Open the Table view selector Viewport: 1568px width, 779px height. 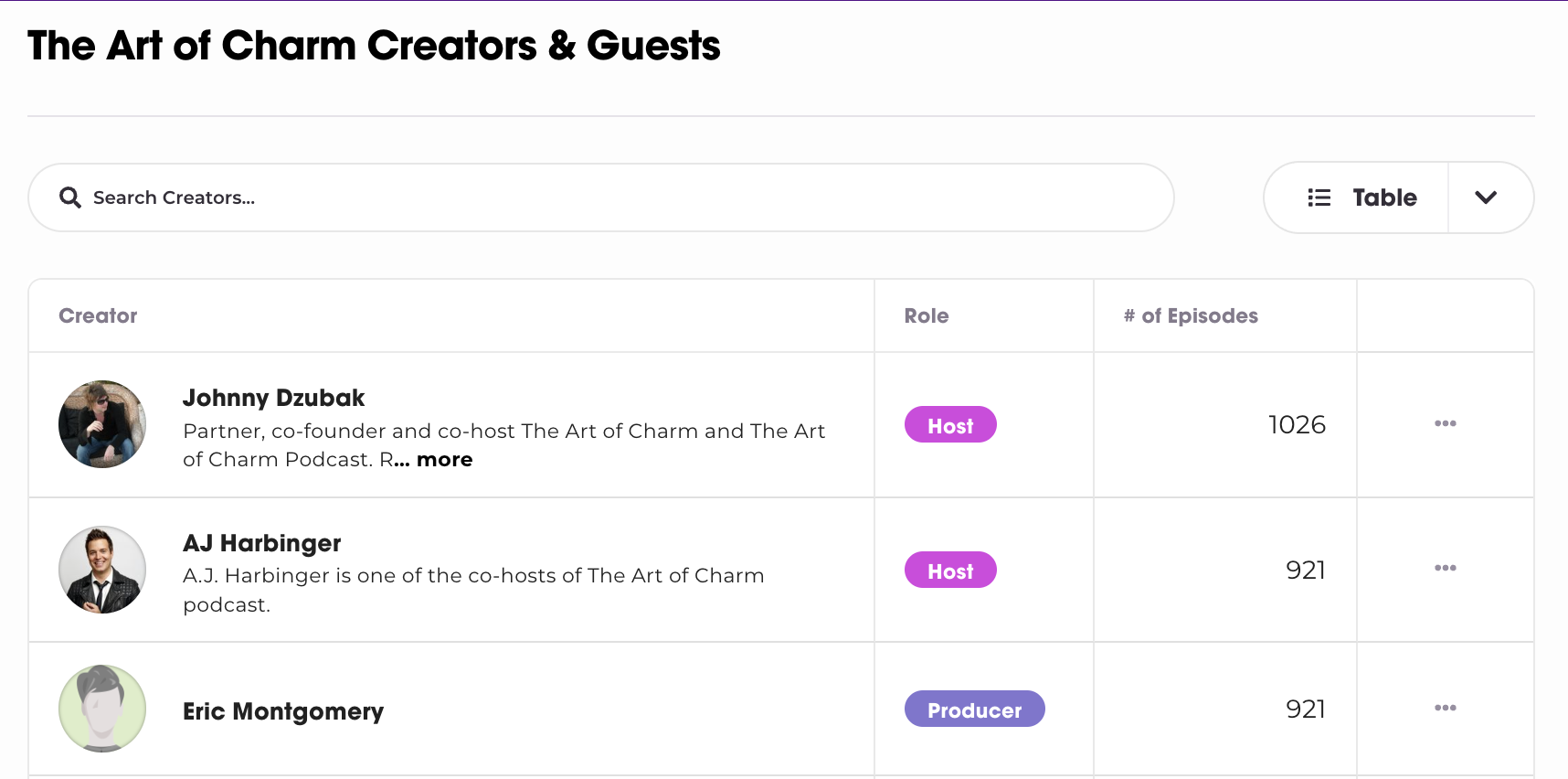pyautogui.click(x=1385, y=197)
